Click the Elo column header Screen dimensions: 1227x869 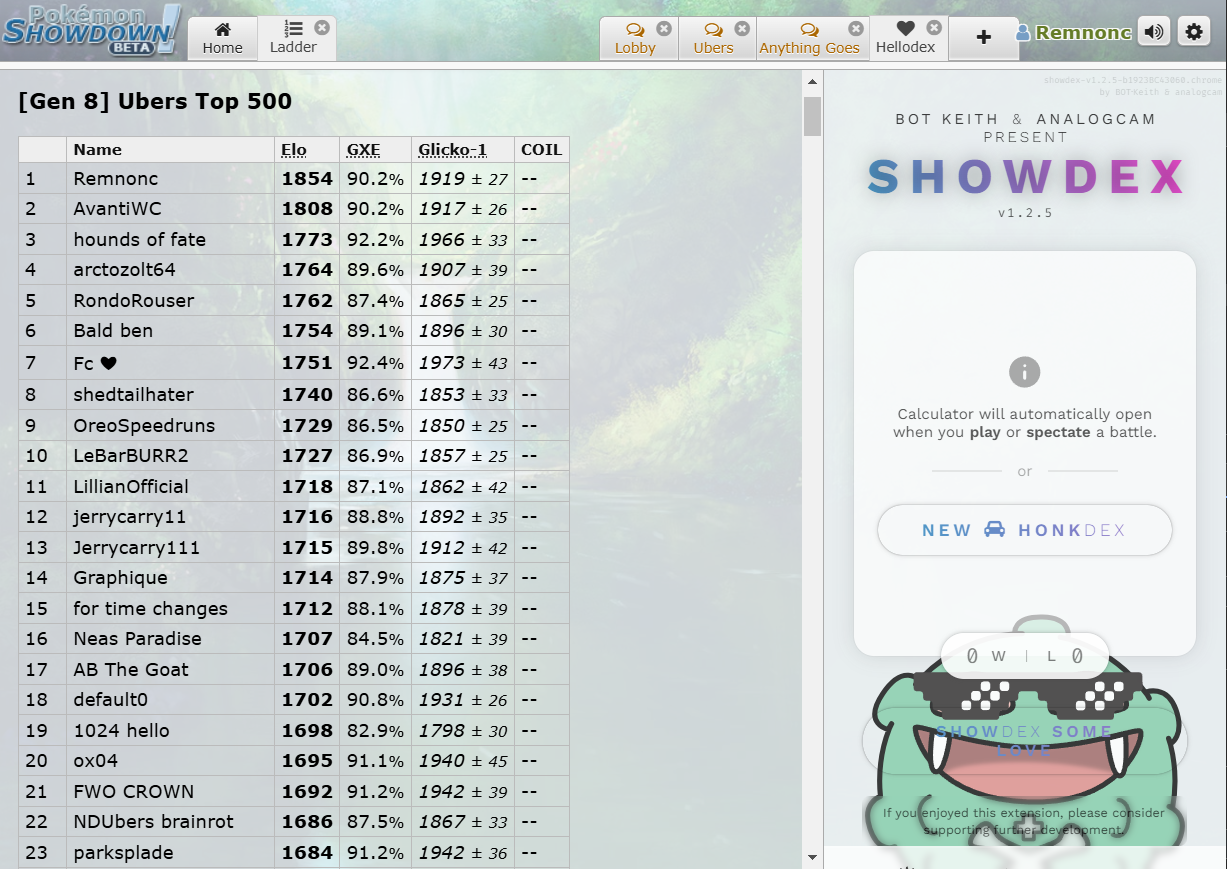294,150
